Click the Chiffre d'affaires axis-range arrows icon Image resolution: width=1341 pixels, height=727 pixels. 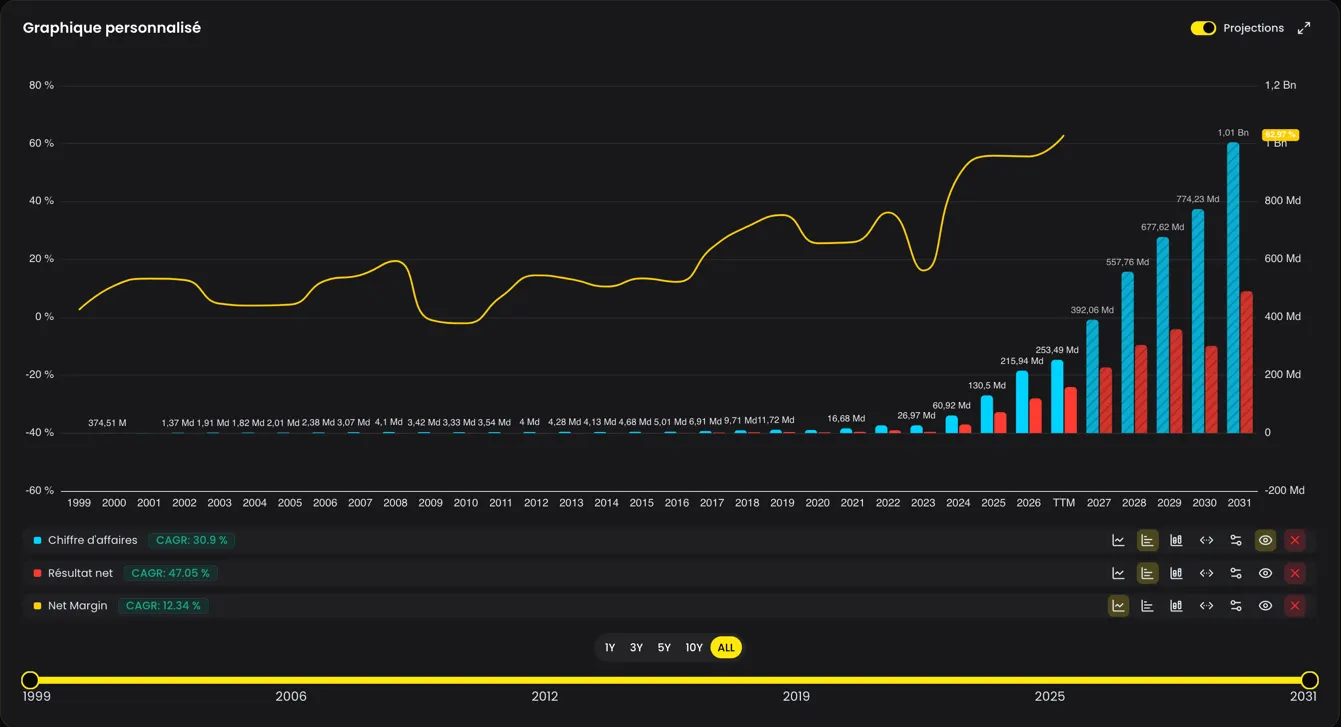1206,540
